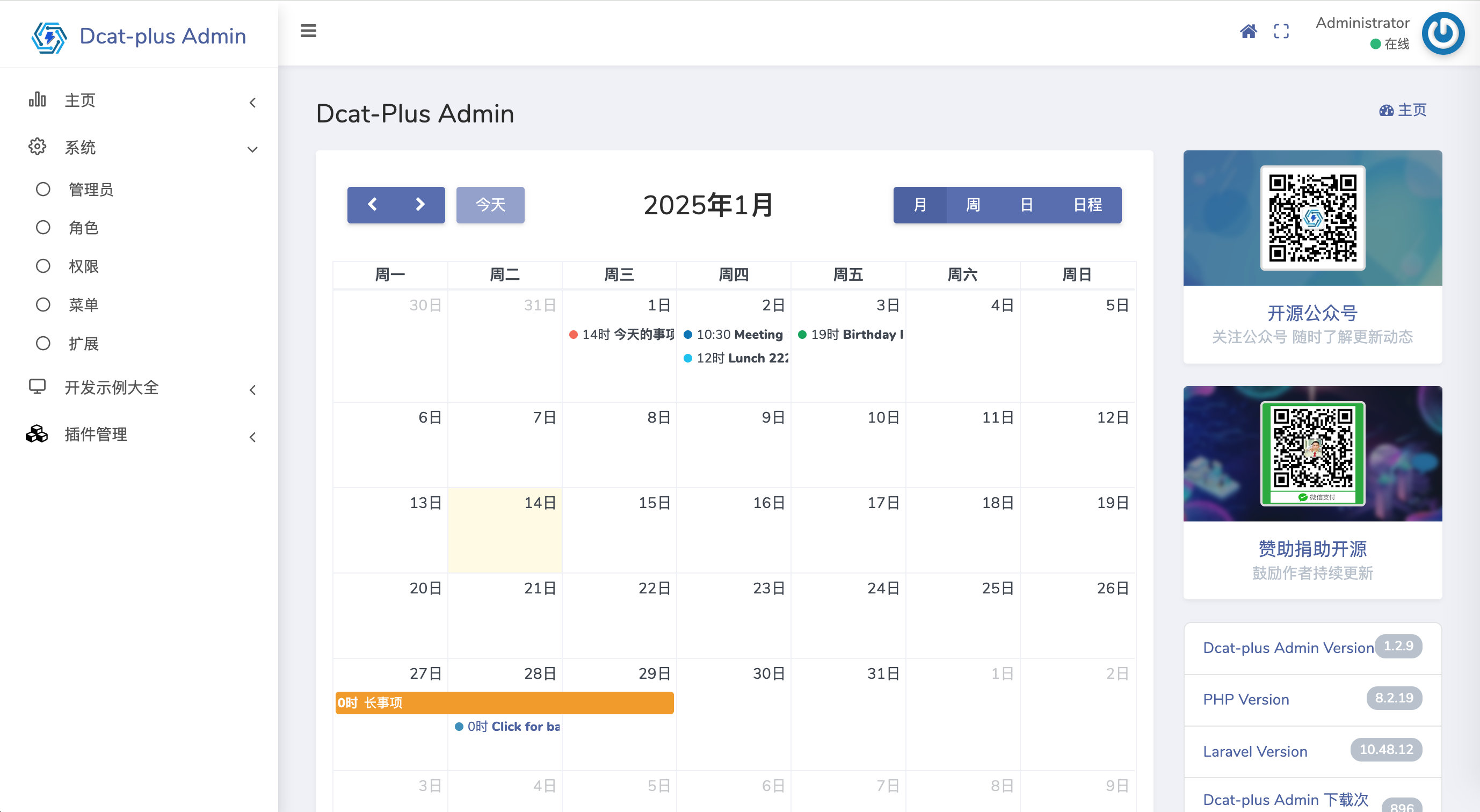Click the 开源公众号 QR code image
This screenshot has height=812, width=1480.
[x=1312, y=219]
